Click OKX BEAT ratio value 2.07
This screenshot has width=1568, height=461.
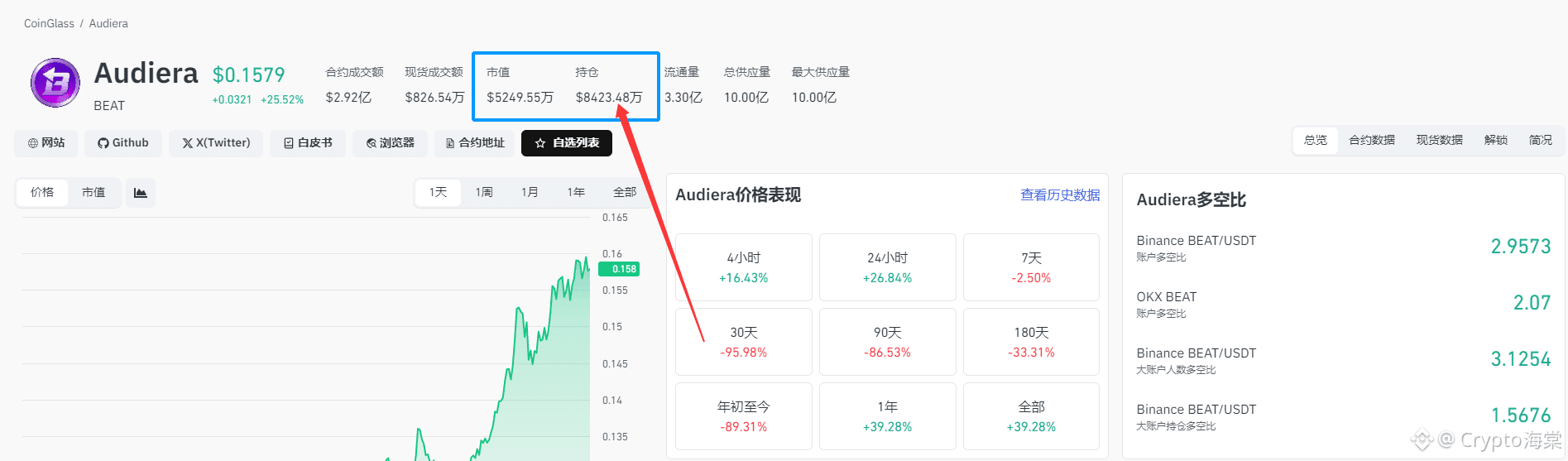(x=1532, y=303)
